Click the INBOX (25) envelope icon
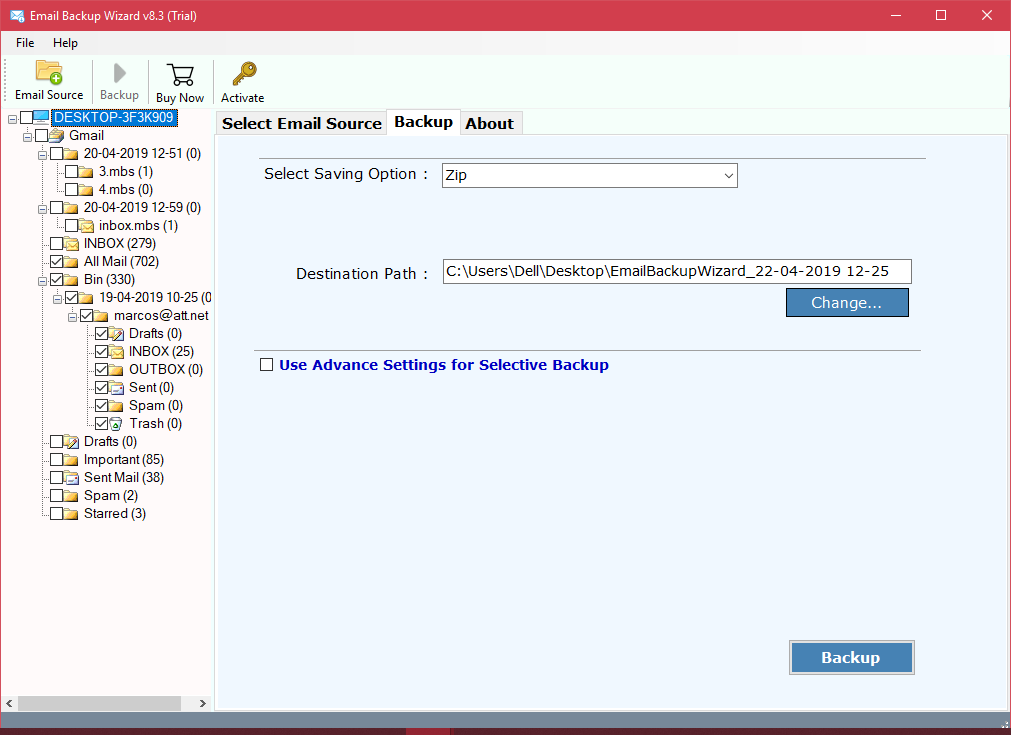The height and width of the screenshot is (735, 1011). (x=116, y=351)
